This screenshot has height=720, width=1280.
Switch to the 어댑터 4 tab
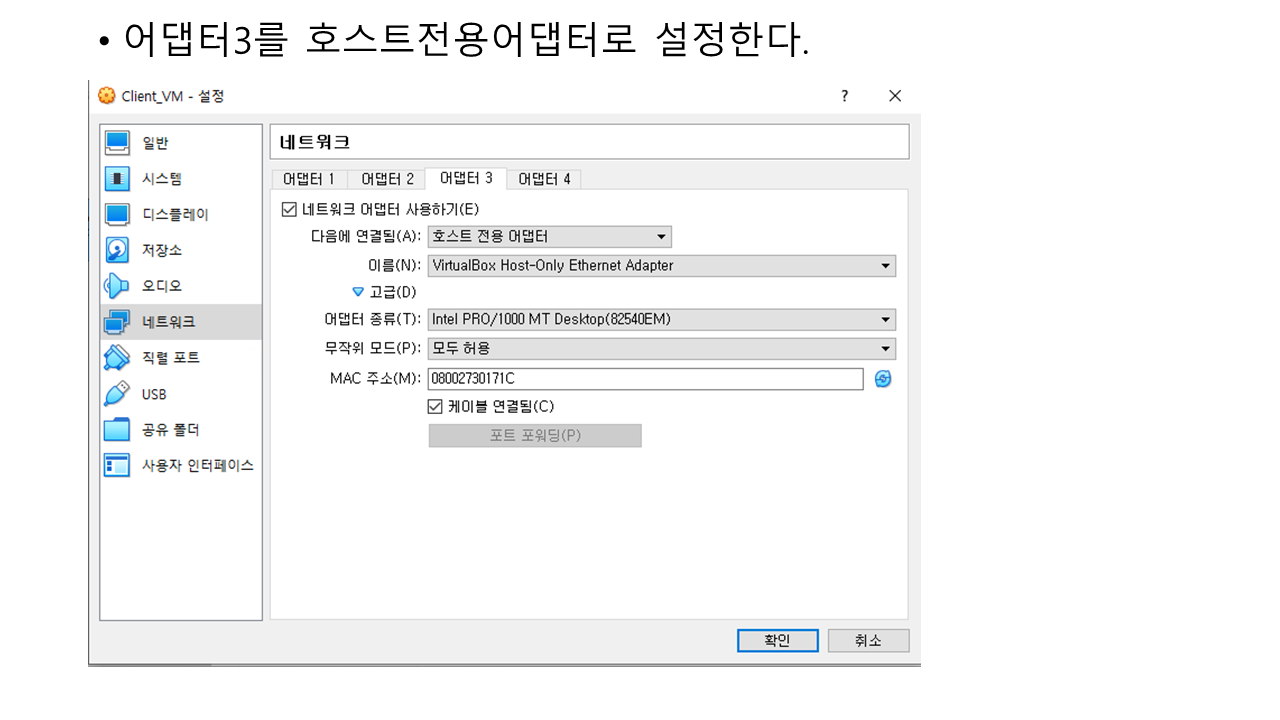(544, 179)
